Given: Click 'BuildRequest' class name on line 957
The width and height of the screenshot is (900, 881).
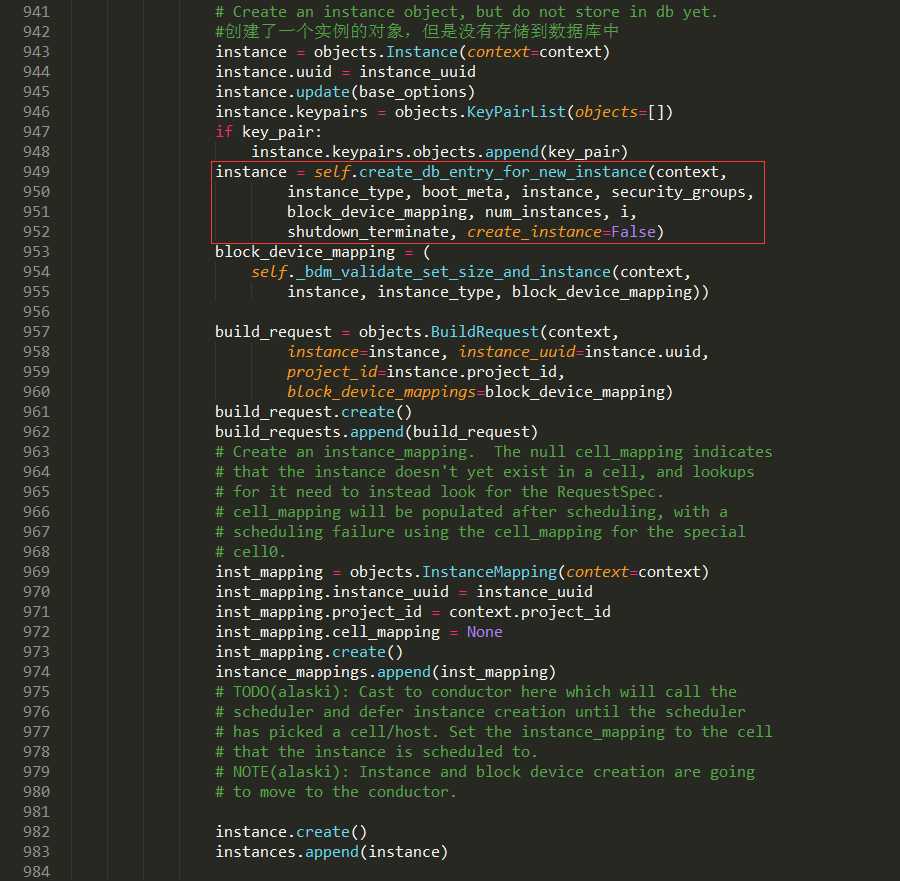Looking at the screenshot, I should pos(484,332).
